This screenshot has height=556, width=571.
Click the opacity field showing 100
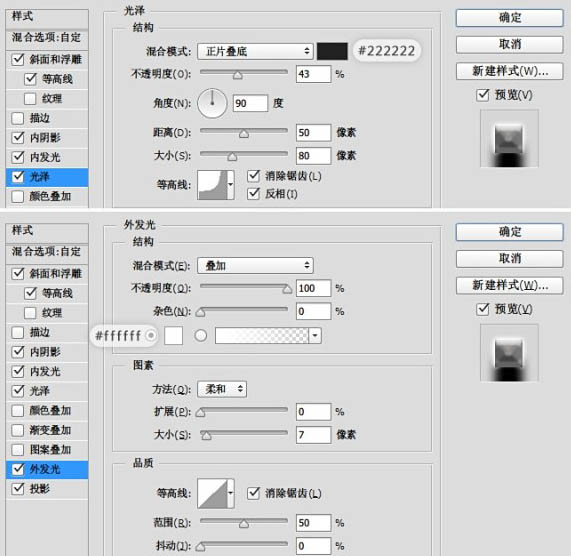pos(314,288)
